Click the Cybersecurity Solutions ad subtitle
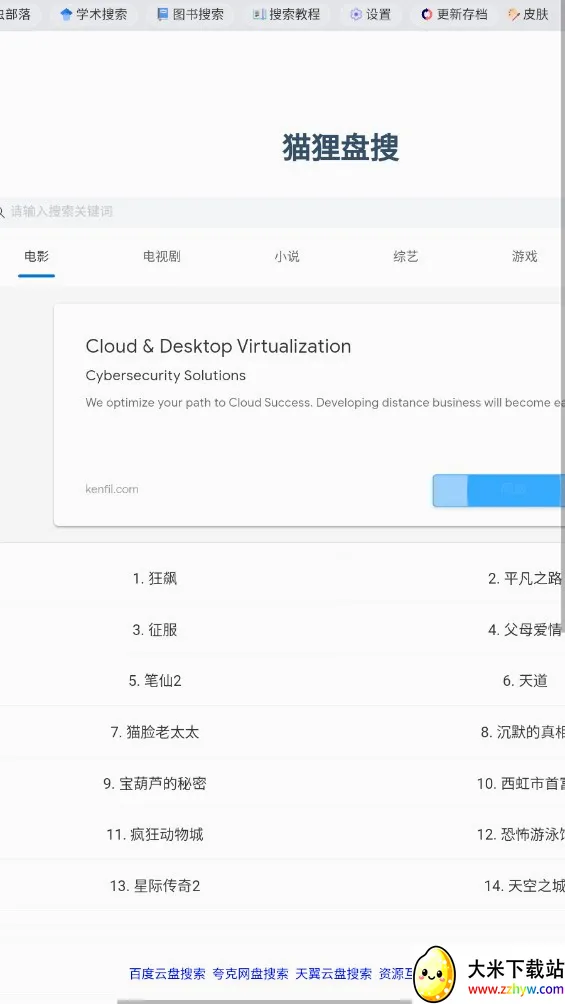This screenshot has height=1004, width=565. pyautogui.click(x=166, y=376)
